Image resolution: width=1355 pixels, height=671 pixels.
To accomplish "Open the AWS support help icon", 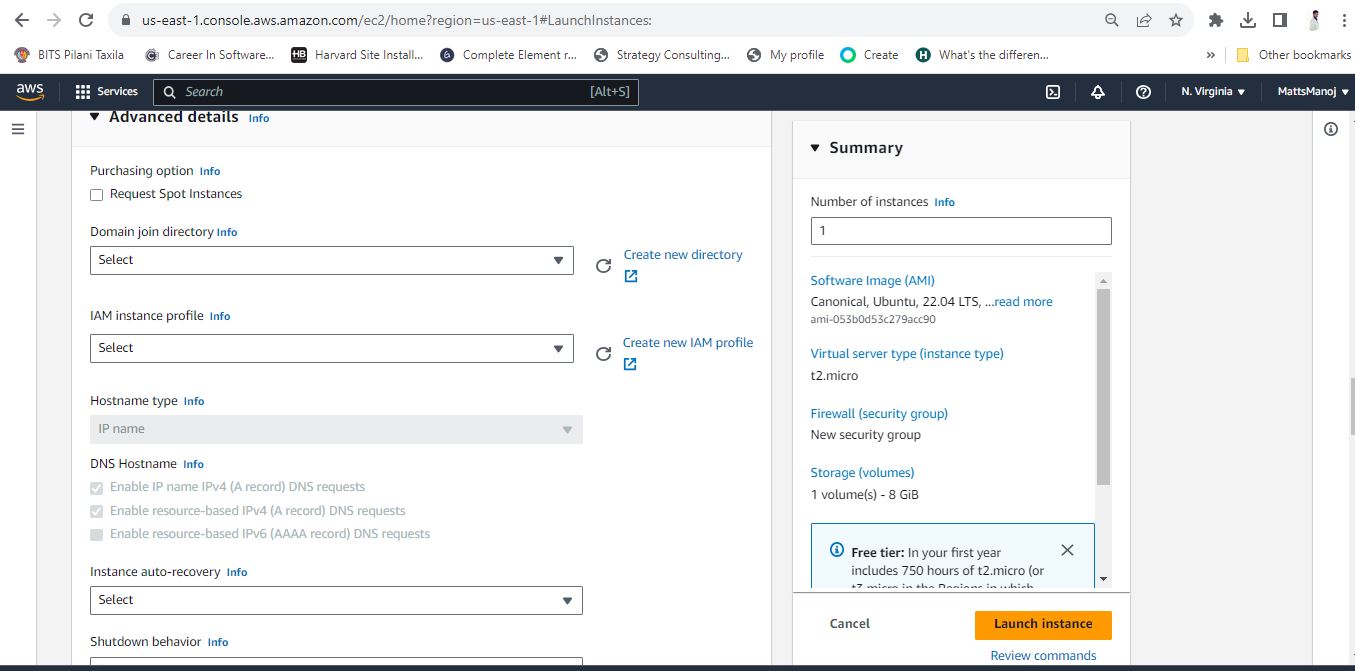I will click(x=1143, y=92).
